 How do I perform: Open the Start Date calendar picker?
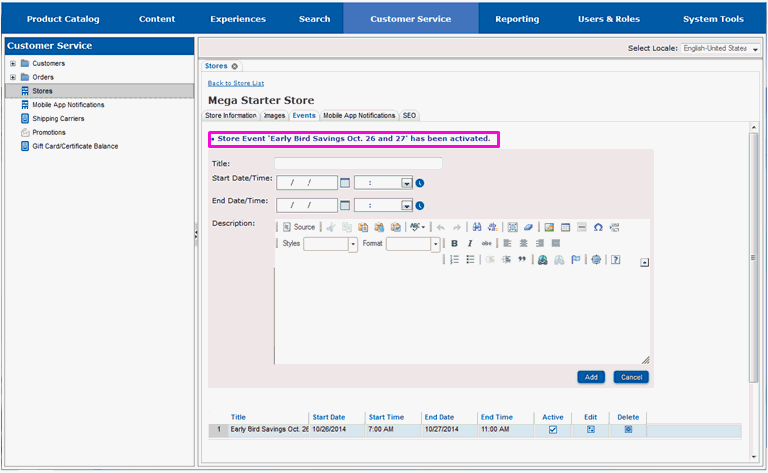(x=345, y=183)
